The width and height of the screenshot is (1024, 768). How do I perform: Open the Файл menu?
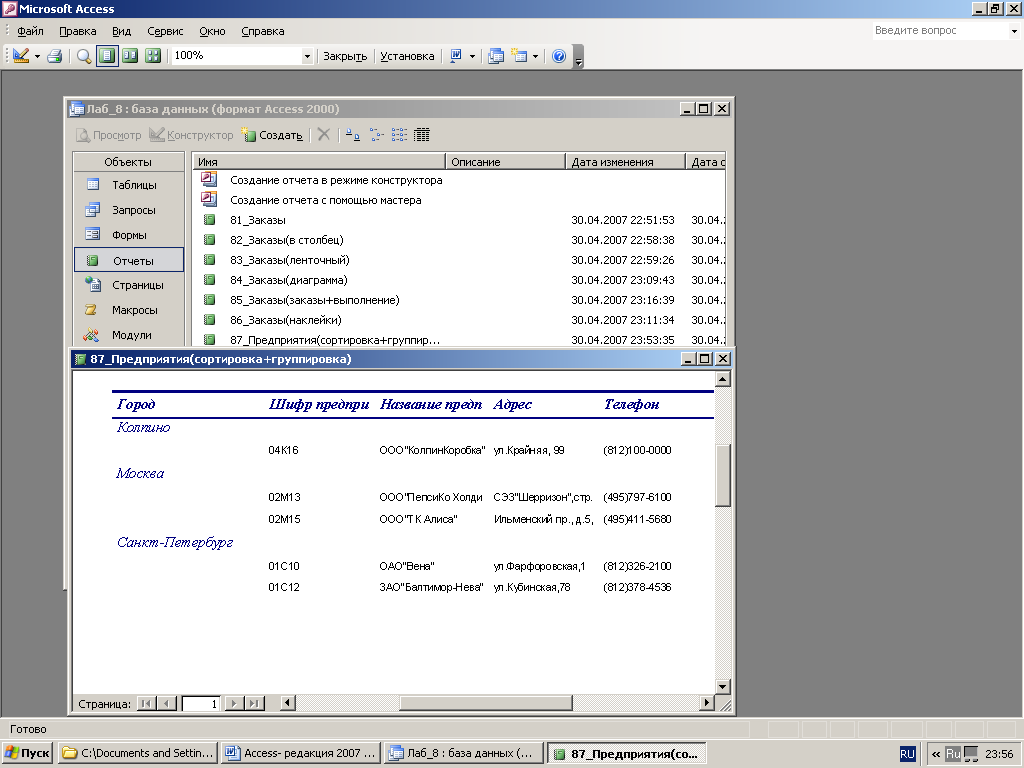point(30,31)
